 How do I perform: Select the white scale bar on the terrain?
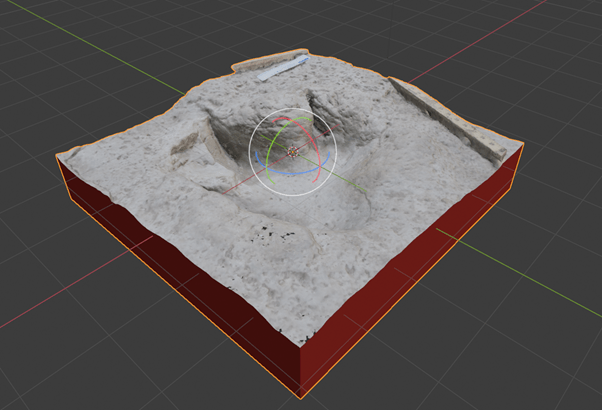(x=282, y=68)
